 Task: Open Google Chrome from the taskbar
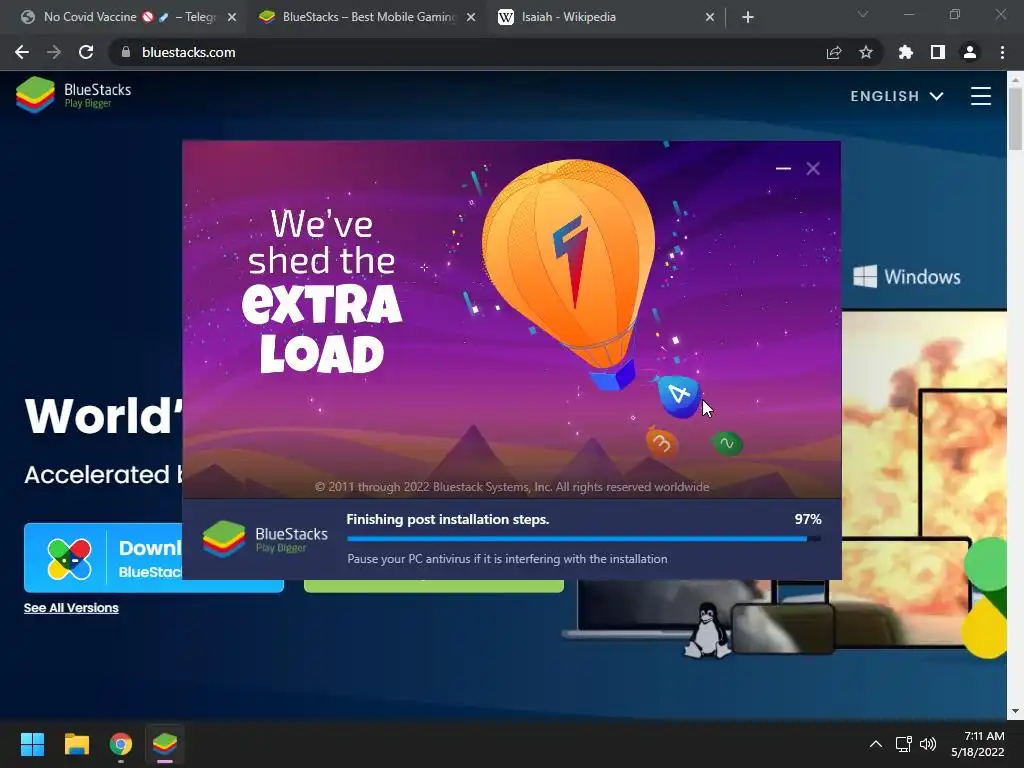pyautogui.click(x=121, y=744)
